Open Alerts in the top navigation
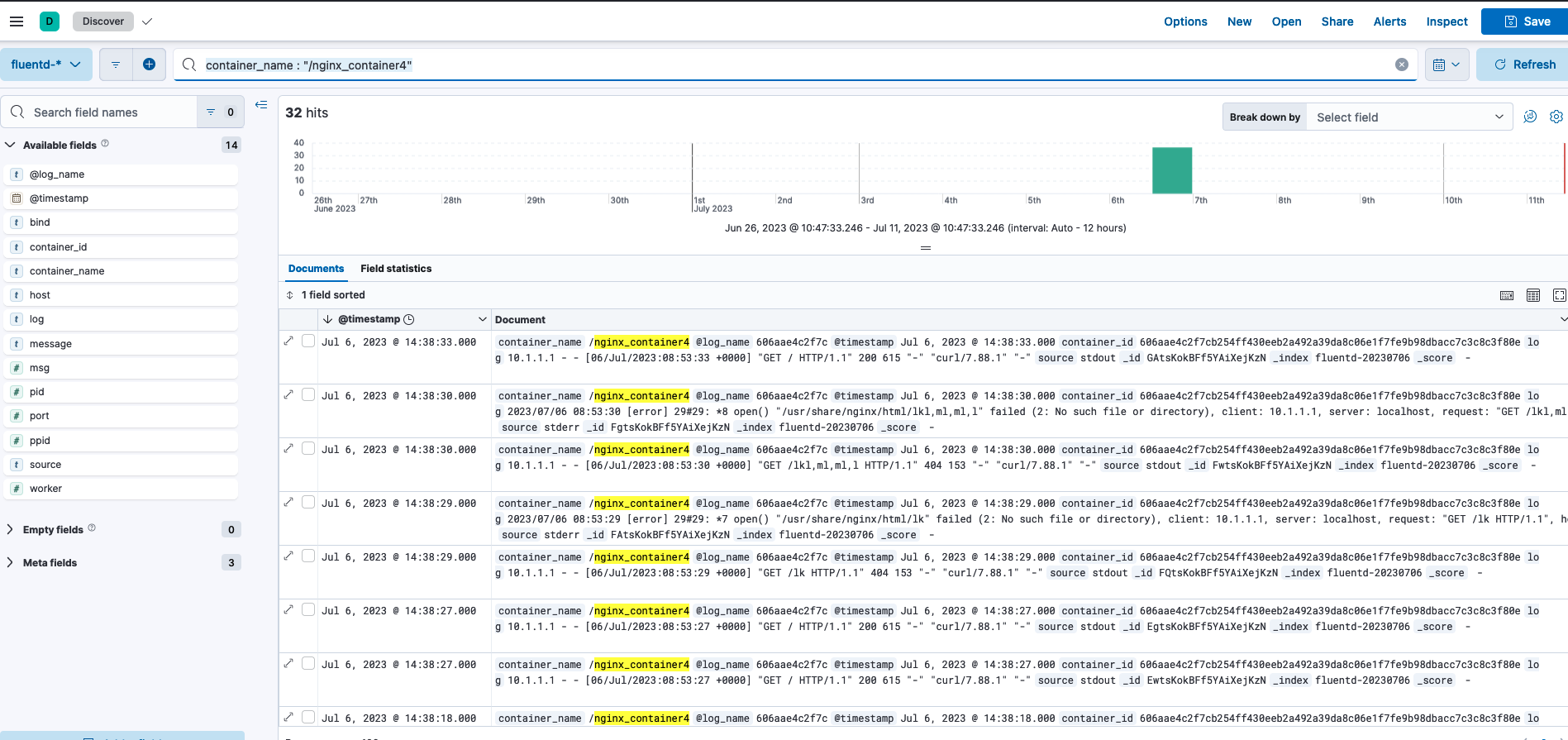This screenshot has width=1568, height=740. (1389, 21)
